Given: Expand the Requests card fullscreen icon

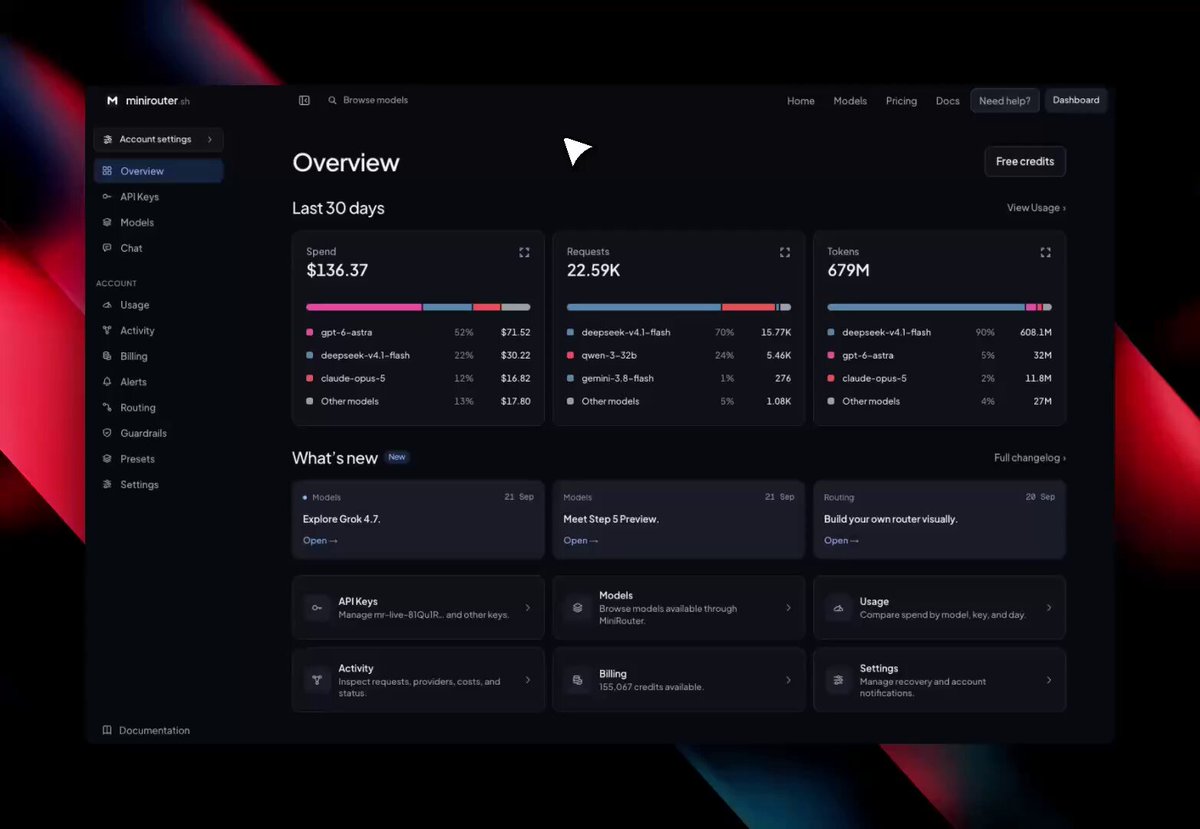Looking at the screenshot, I should coord(785,253).
